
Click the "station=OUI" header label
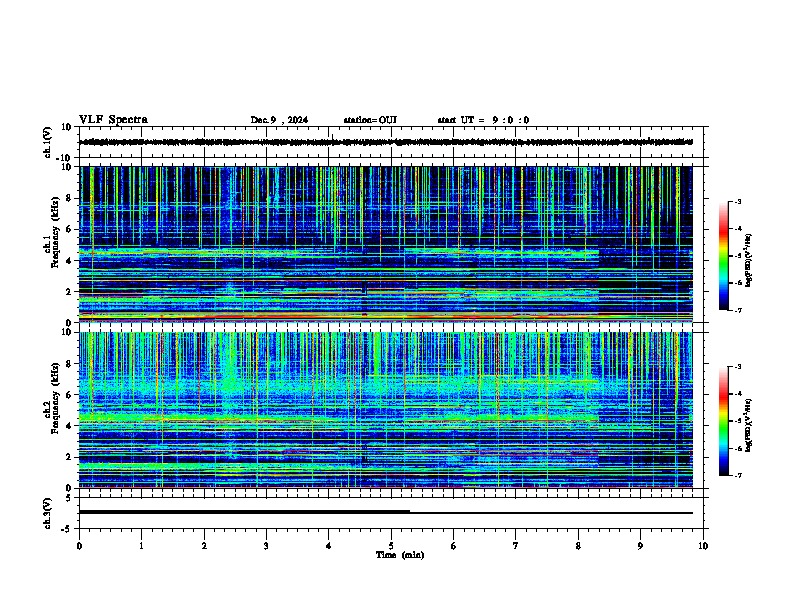[x=370, y=120]
